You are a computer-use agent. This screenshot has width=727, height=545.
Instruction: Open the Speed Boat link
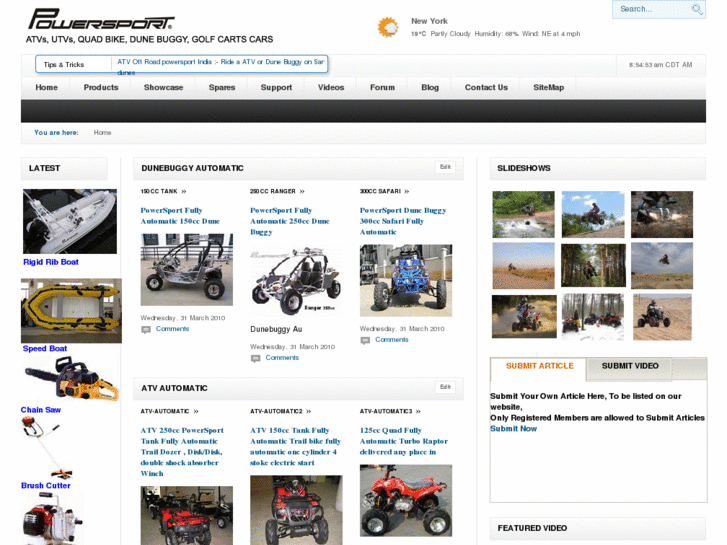tap(45, 349)
